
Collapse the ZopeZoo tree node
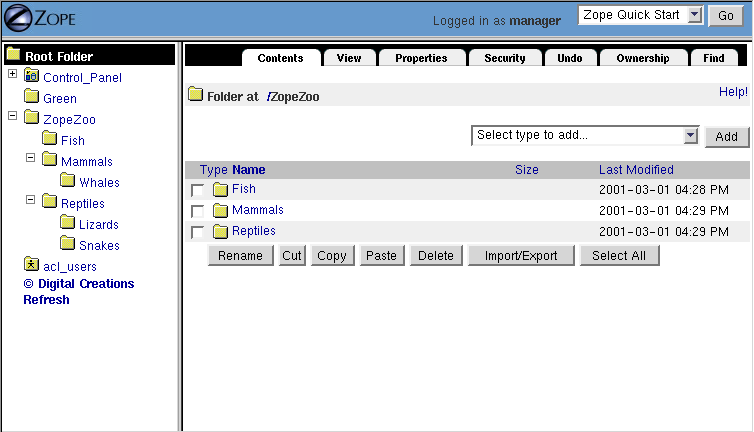tap(12, 116)
